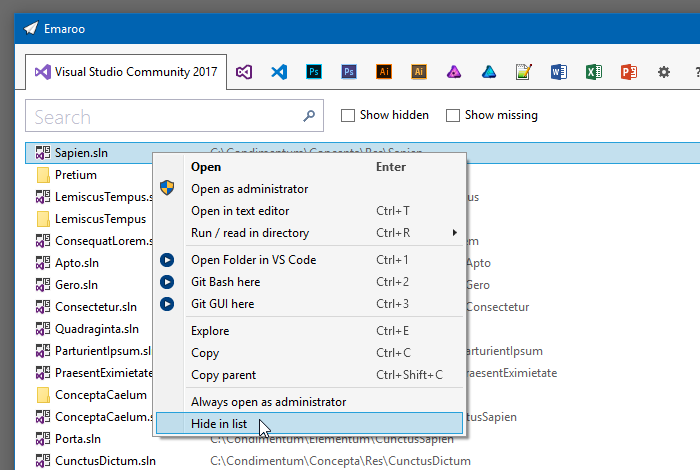700x470 pixels.
Task: Select Always open as administrator
Action: [309, 402]
